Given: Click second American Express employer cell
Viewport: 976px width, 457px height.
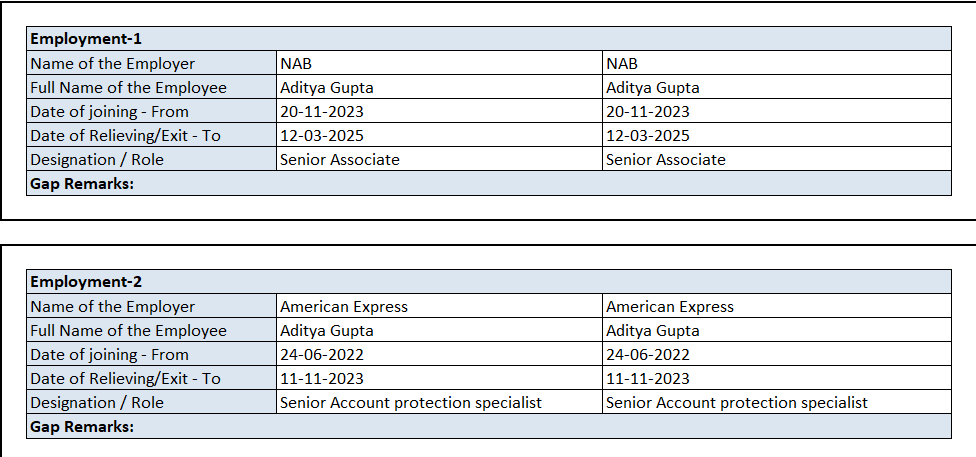Looking at the screenshot, I should tap(776, 306).
